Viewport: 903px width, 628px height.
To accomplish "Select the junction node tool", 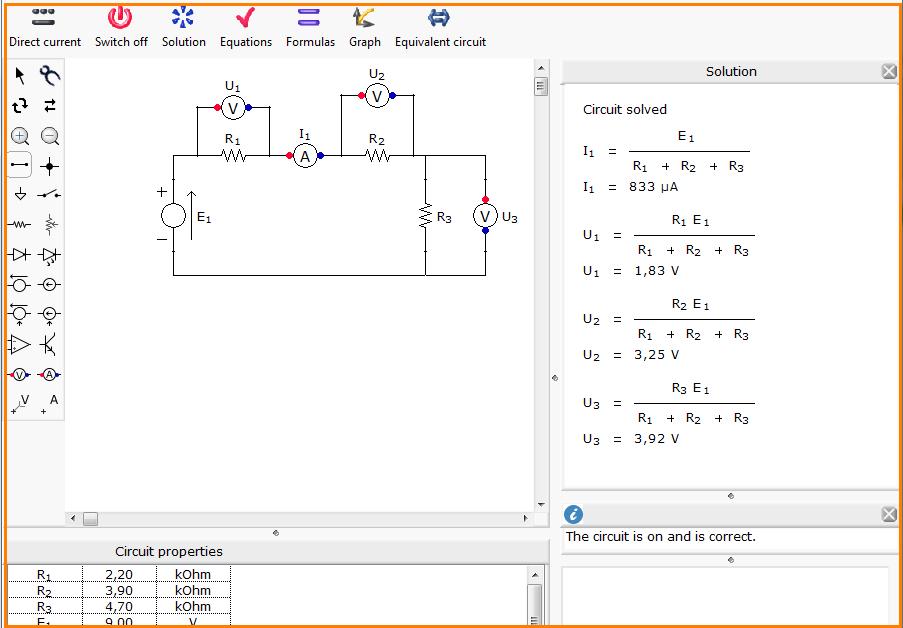I will 50,167.
